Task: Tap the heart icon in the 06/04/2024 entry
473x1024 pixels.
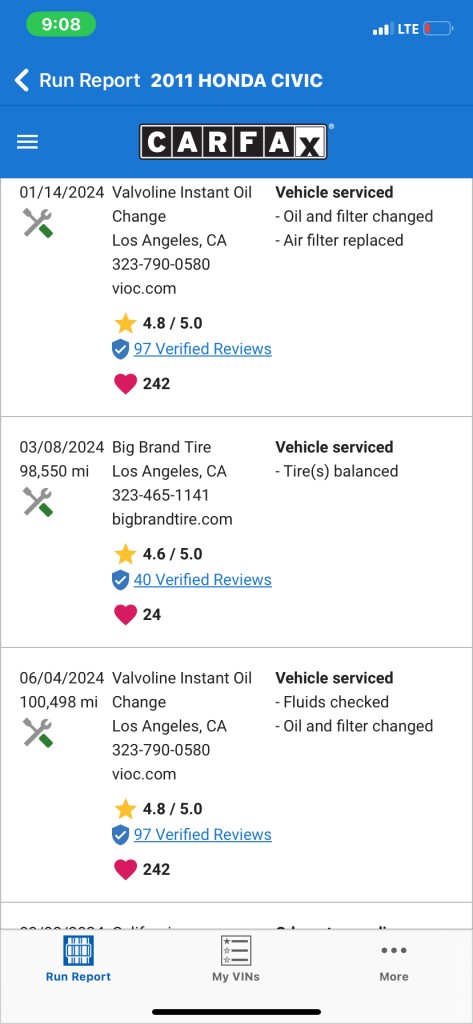Action: (x=125, y=869)
